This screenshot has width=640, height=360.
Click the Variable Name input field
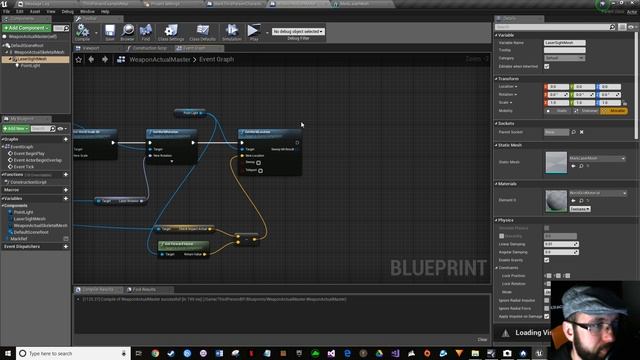click(x=564, y=43)
